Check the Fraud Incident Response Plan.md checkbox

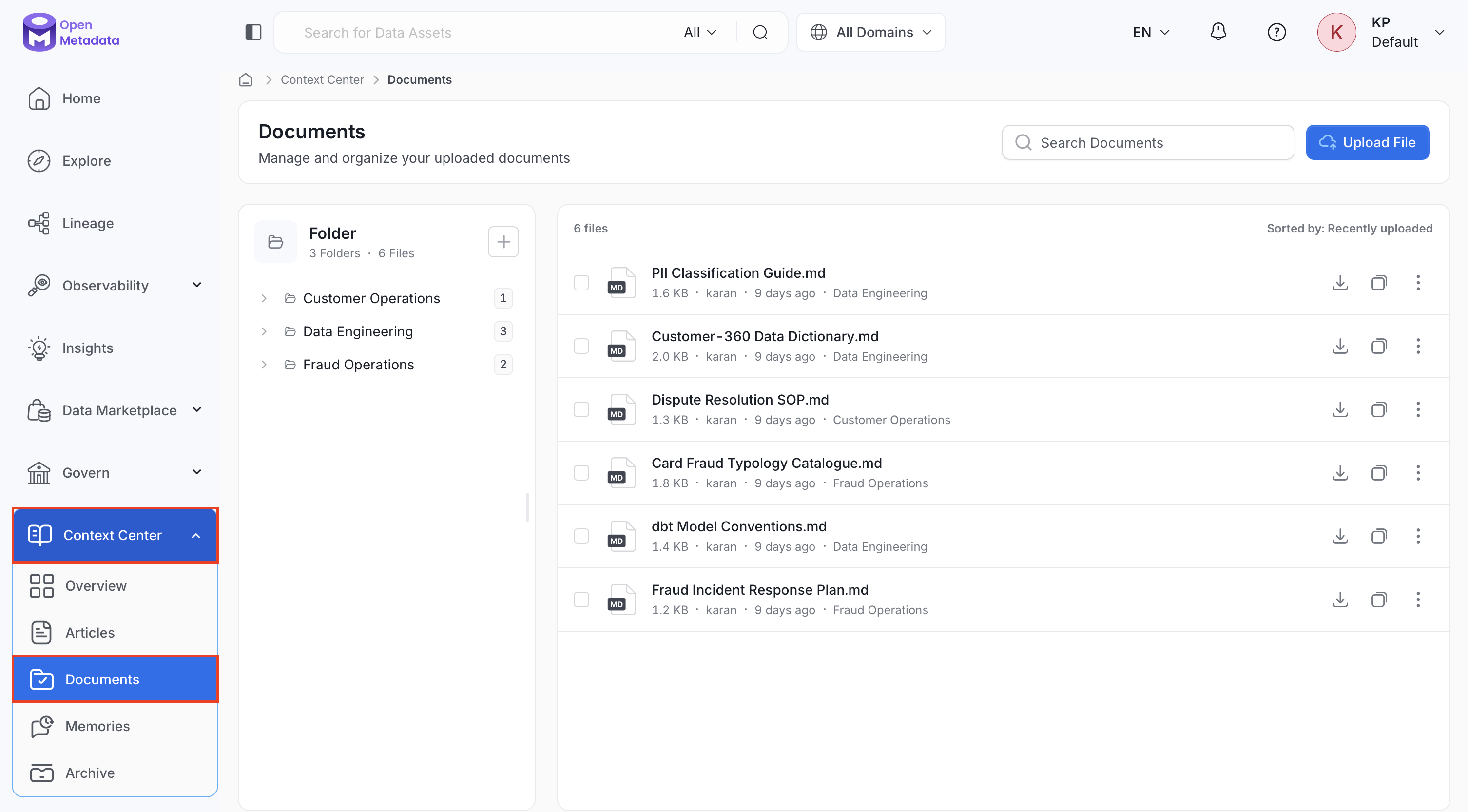580,599
